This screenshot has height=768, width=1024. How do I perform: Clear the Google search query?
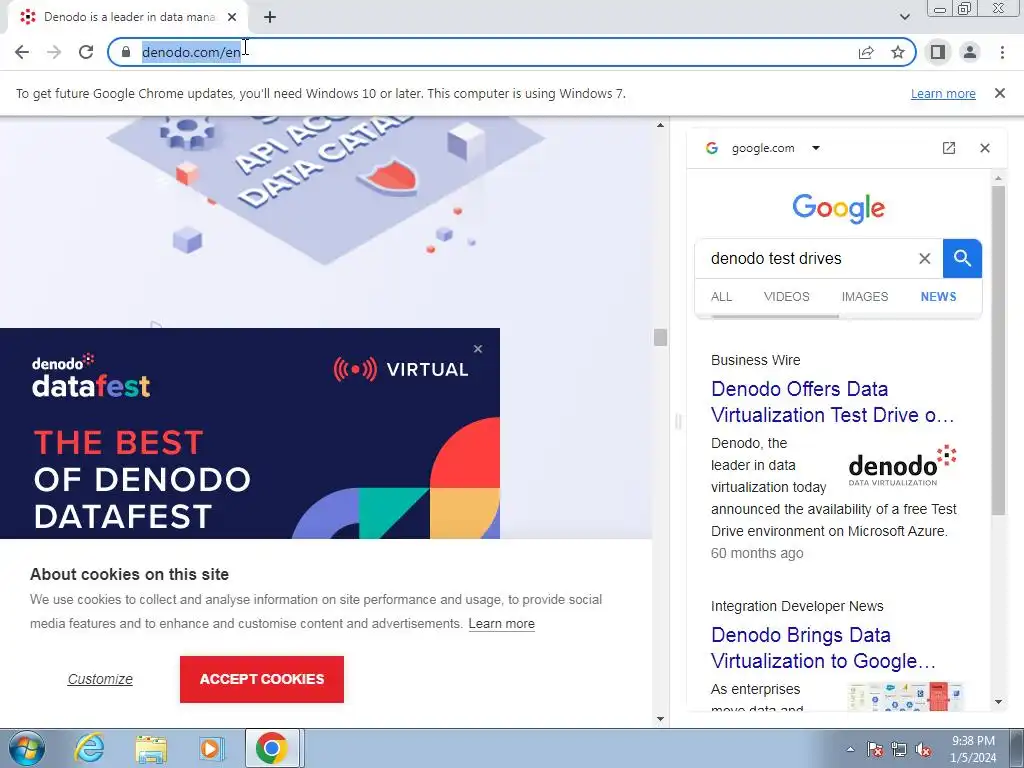tap(924, 259)
